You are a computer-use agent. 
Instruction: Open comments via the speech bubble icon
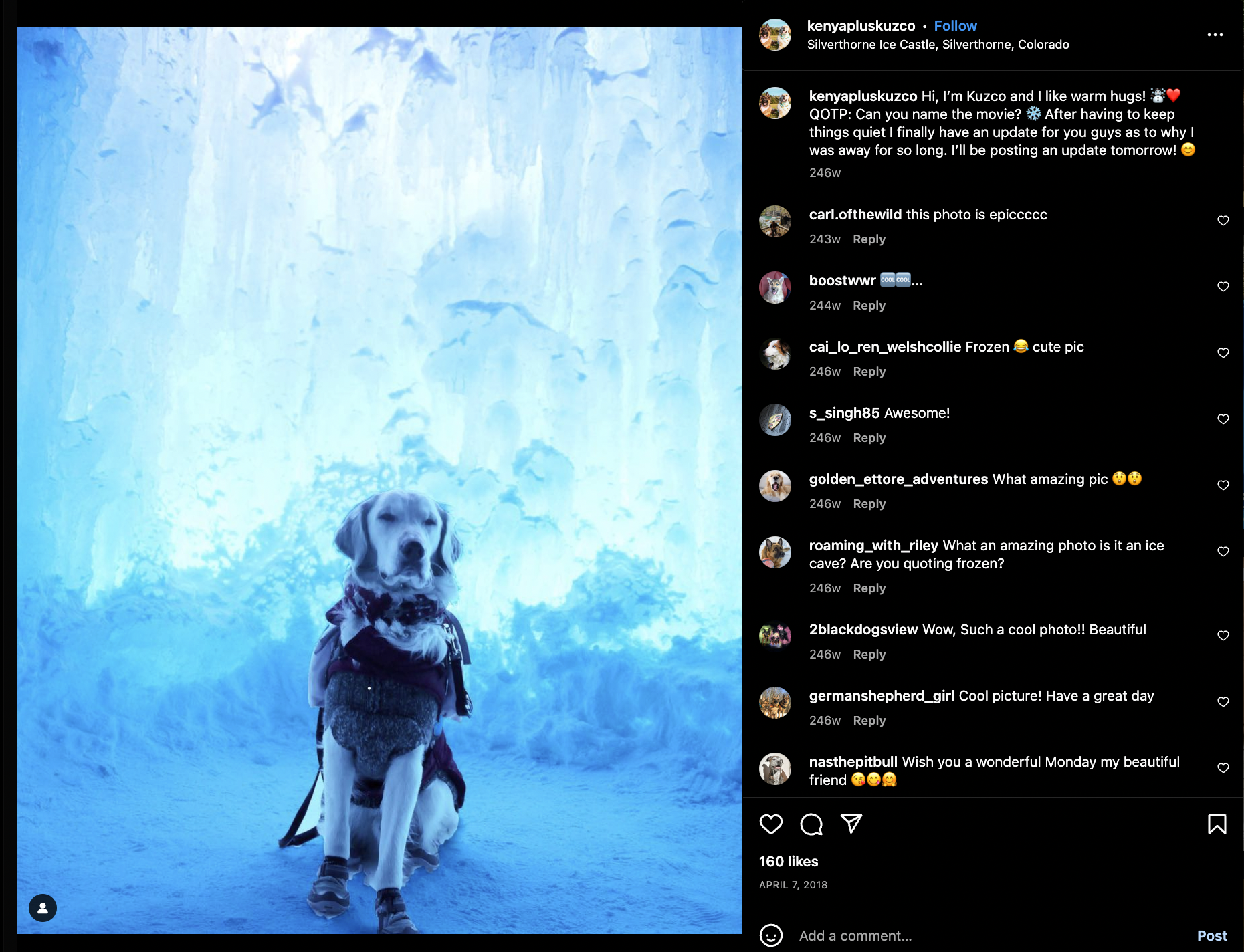pos(811,824)
